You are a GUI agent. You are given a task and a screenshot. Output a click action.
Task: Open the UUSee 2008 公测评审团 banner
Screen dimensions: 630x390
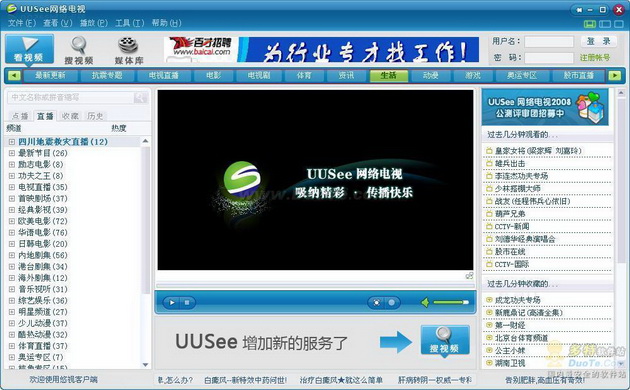pos(545,107)
